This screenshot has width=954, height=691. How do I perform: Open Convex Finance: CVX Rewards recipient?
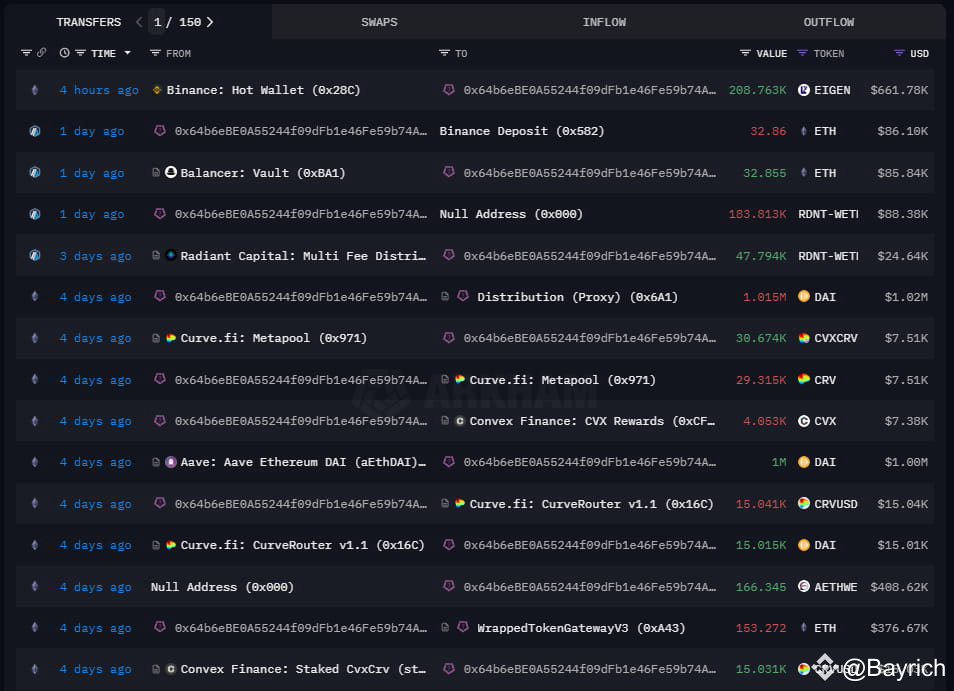point(592,422)
